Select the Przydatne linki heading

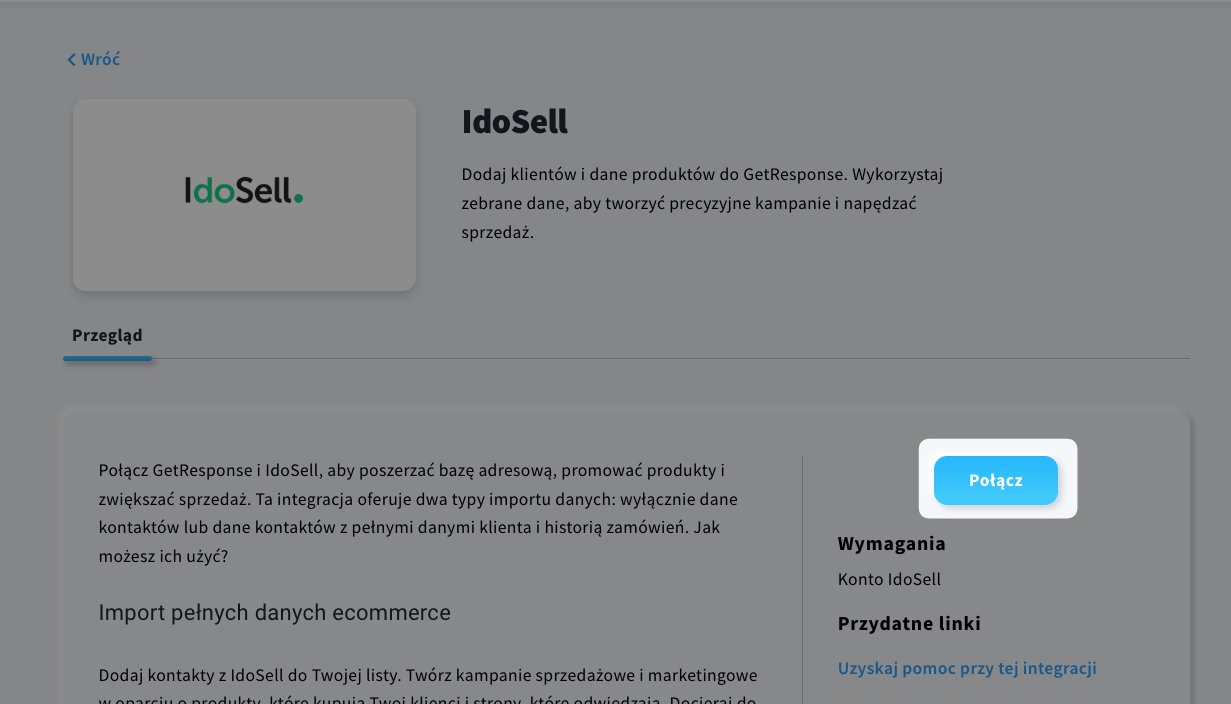(x=909, y=624)
